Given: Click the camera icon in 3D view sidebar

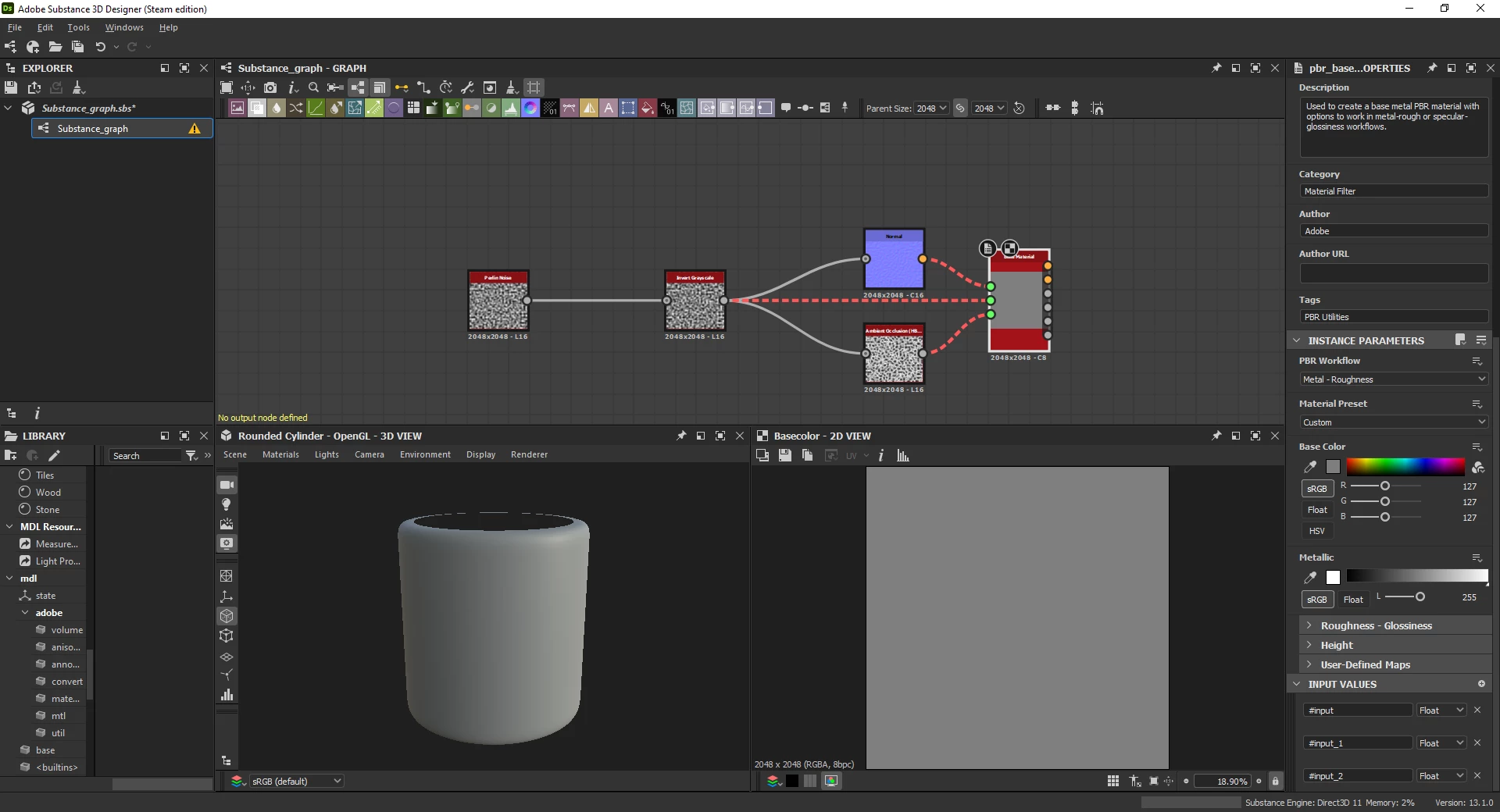Looking at the screenshot, I should pyautogui.click(x=227, y=485).
